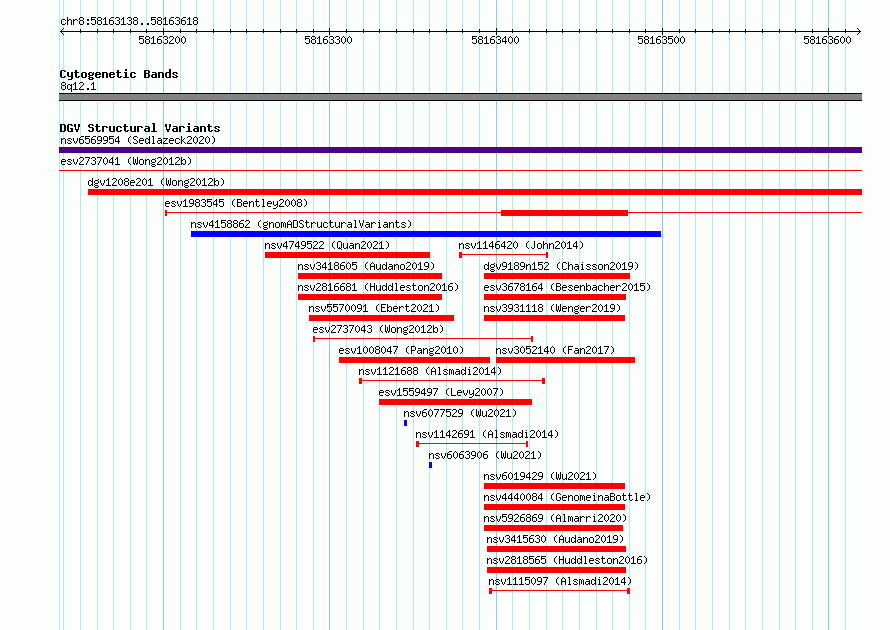890x630 pixels.
Task: Open nsv2818565 (Huddleston2016) label
Action: (x=567, y=560)
